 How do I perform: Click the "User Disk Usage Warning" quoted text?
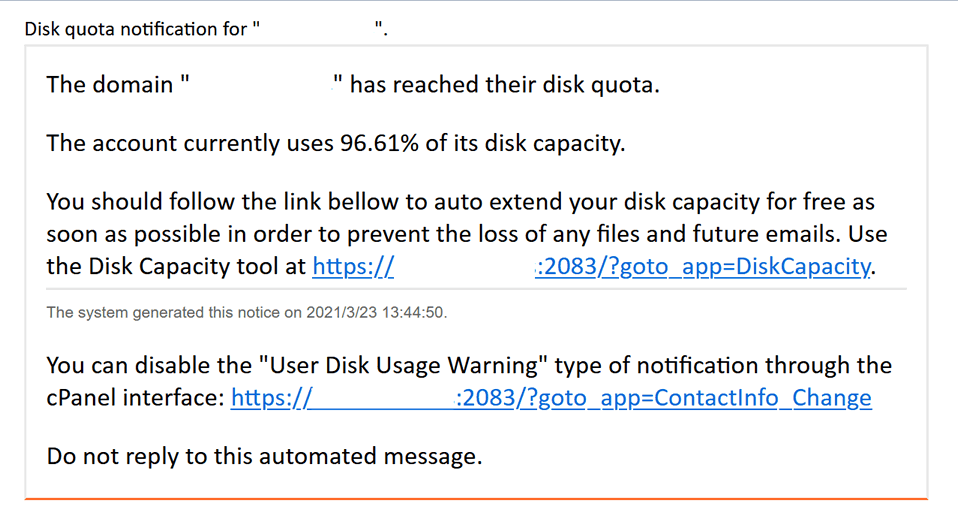[x=403, y=365]
